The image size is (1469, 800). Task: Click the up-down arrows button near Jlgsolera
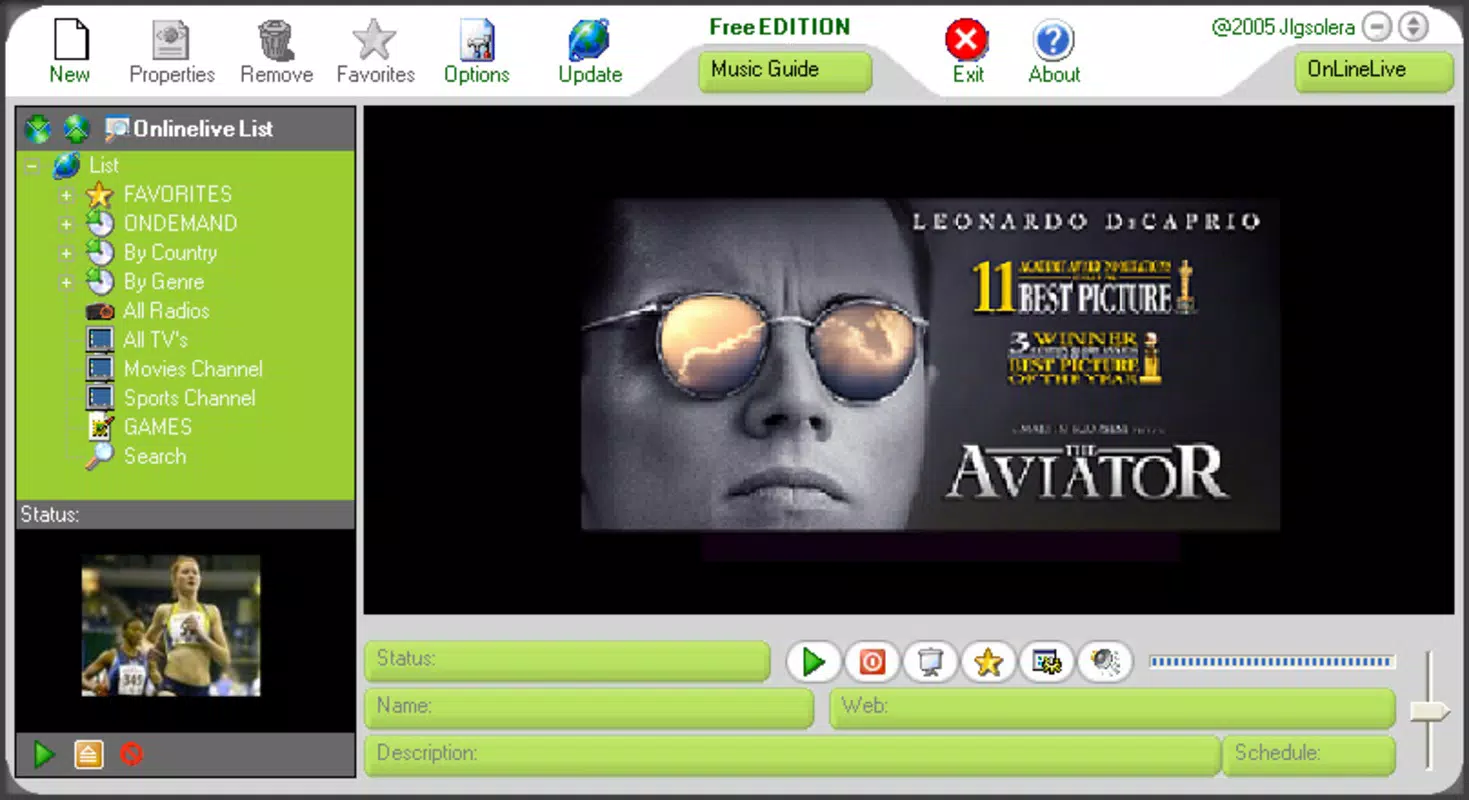1413,27
